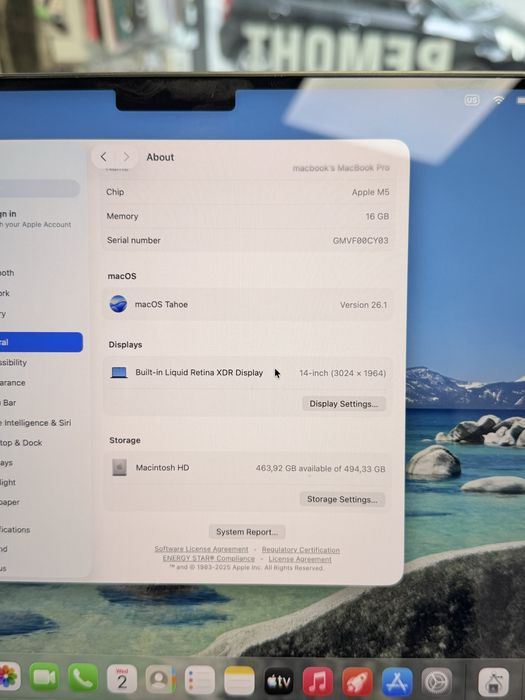Viewport: 525px width, 700px height.
Task: Open Software License Agreement link
Action: (x=201, y=549)
